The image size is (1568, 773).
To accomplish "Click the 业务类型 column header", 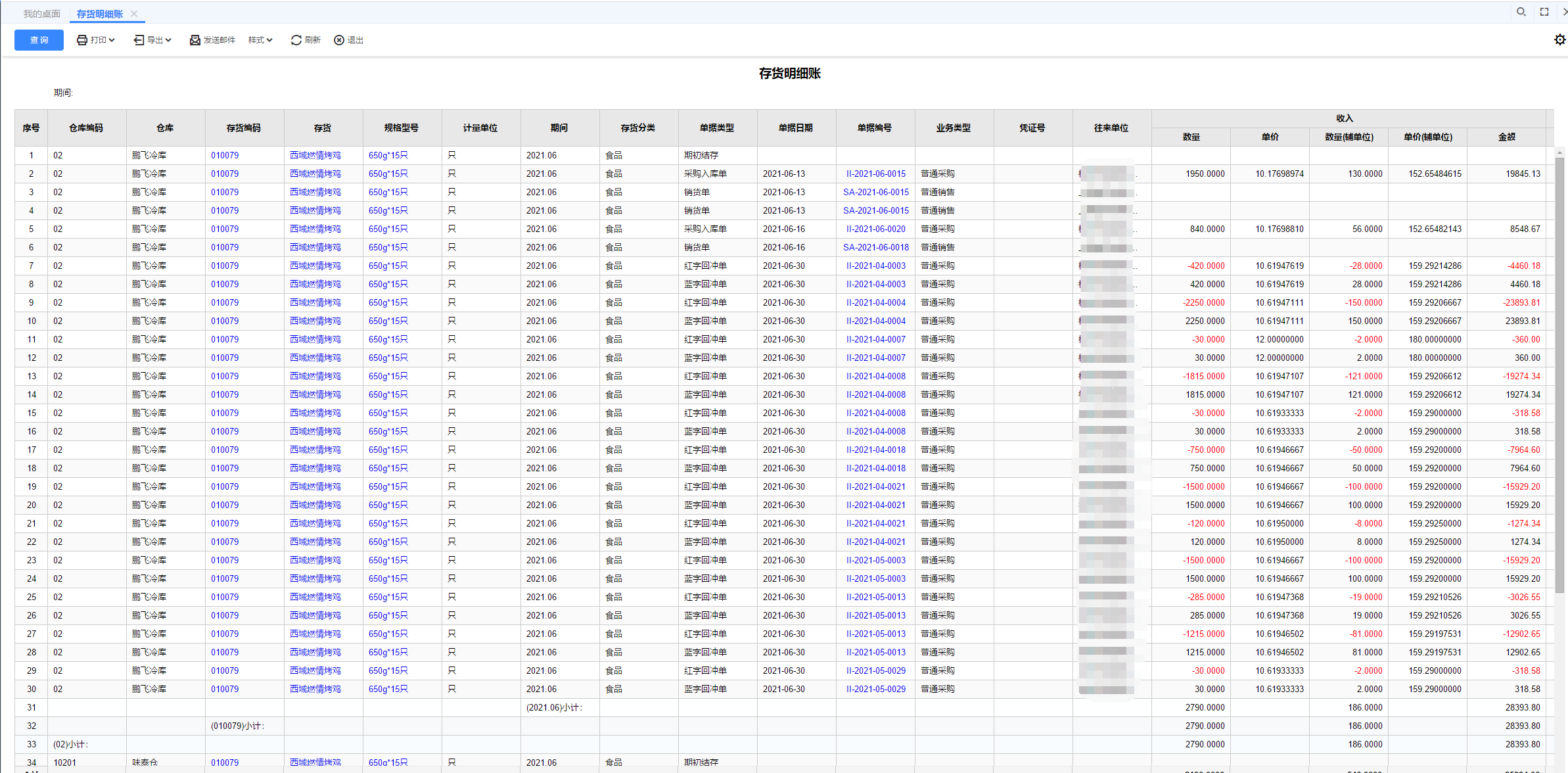I will 954,128.
